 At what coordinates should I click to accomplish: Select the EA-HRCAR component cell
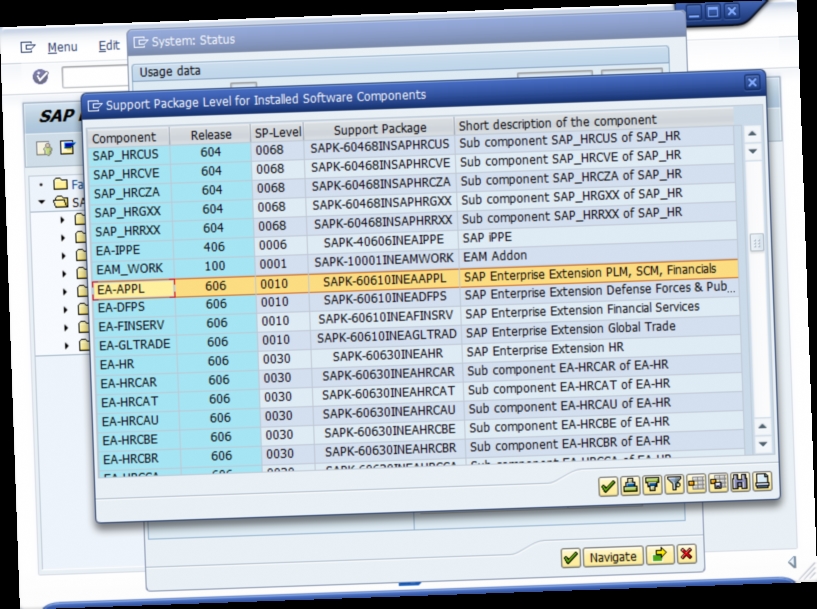[x=139, y=383]
